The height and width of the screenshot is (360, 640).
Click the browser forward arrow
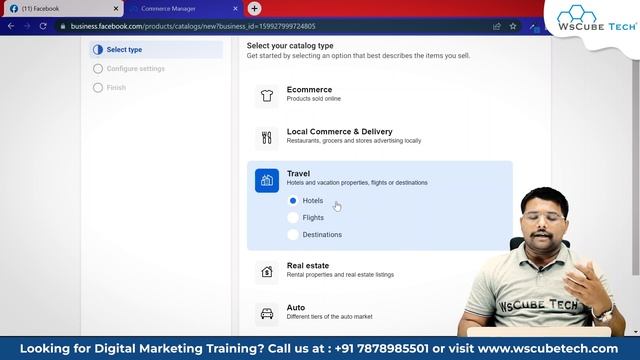coord(27,26)
